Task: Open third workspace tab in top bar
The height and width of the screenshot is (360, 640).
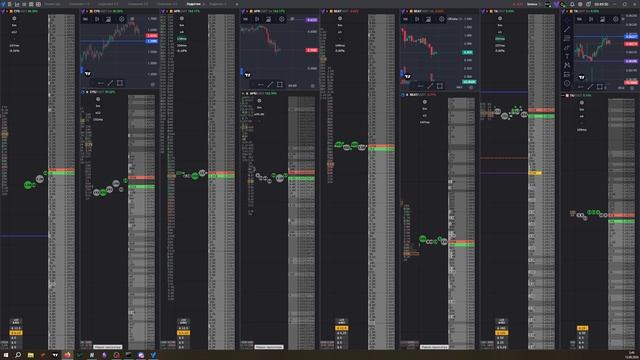Action: (x=108, y=4)
